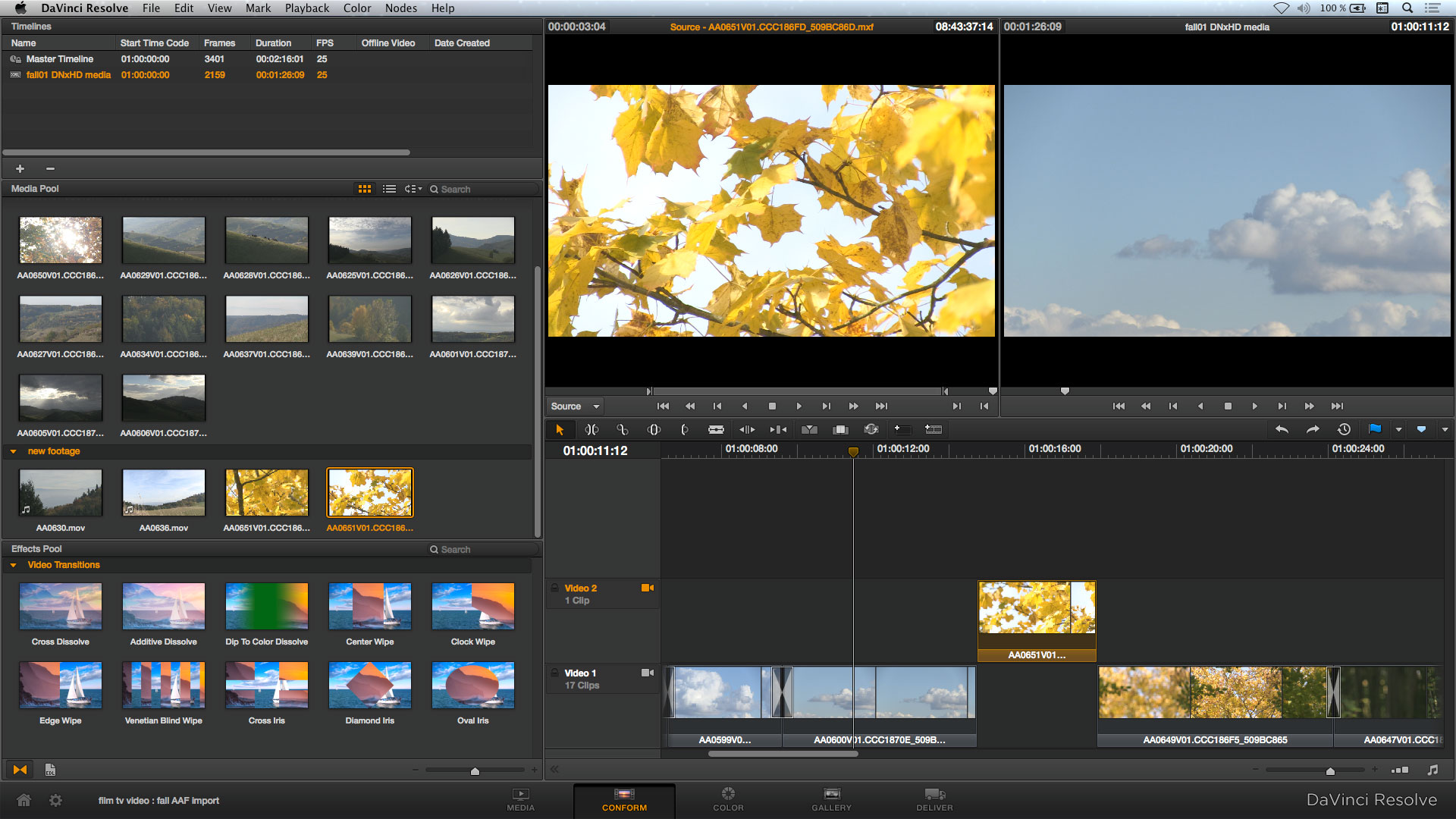Open the Source viewer mode dropdown
The height and width of the screenshot is (819, 1456).
(x=575, y=406)
